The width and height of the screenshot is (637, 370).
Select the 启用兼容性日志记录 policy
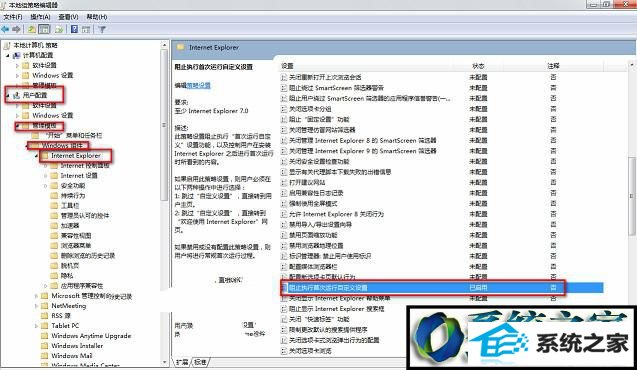316,193
